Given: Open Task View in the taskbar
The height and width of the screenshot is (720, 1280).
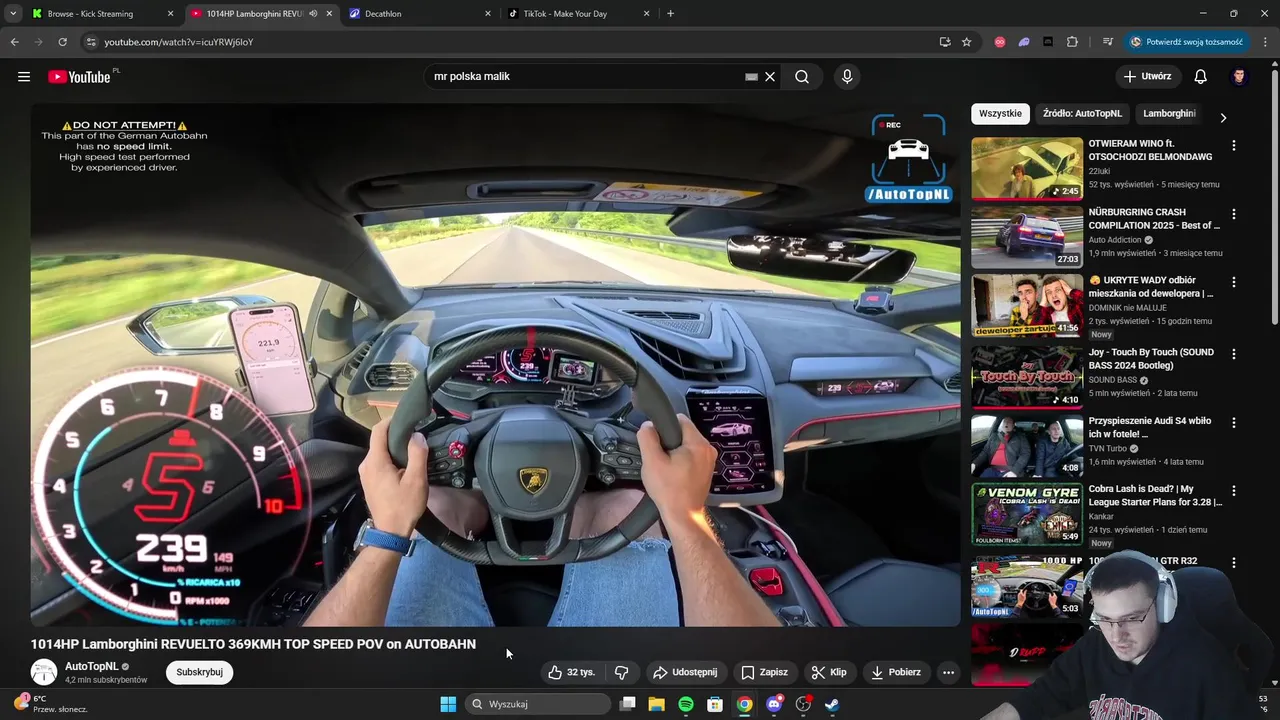Looking at the screenshot, I should pos(627,704).
